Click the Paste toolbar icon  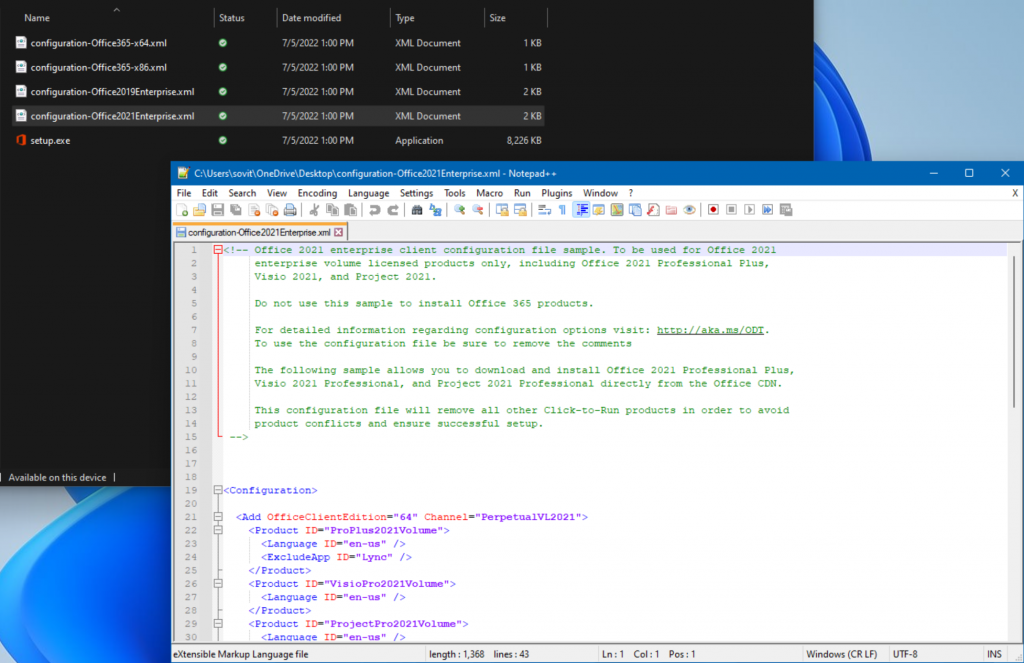(351, 210)
